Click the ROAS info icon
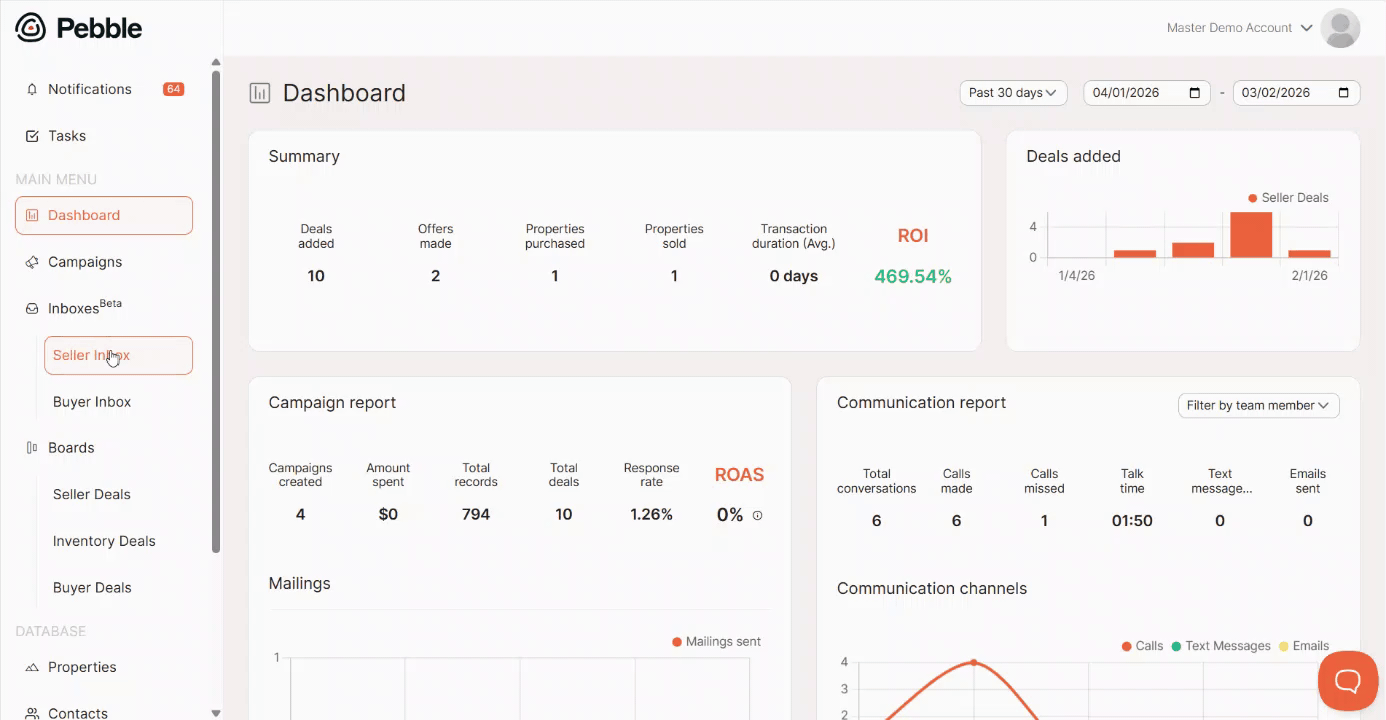 click(757, 516)
